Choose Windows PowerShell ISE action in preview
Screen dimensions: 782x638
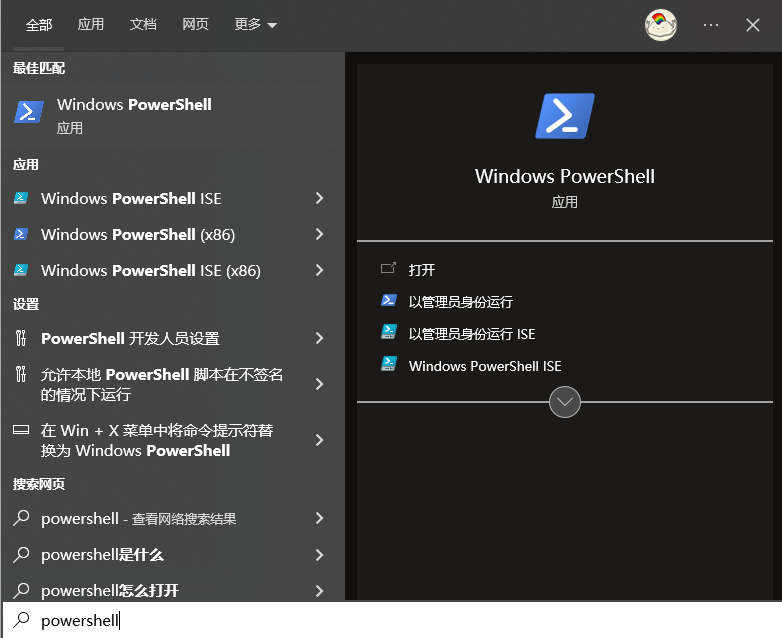tap(485, 366)
